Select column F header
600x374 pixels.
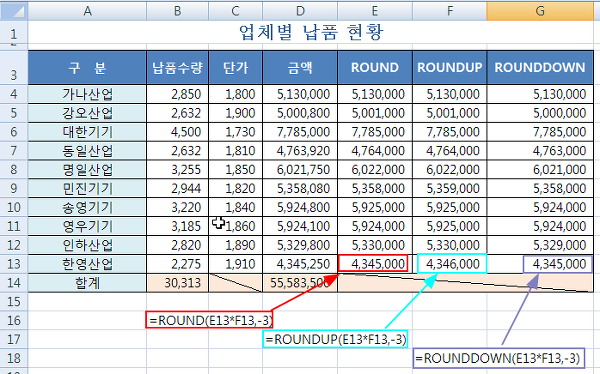[x=450, y=11]
